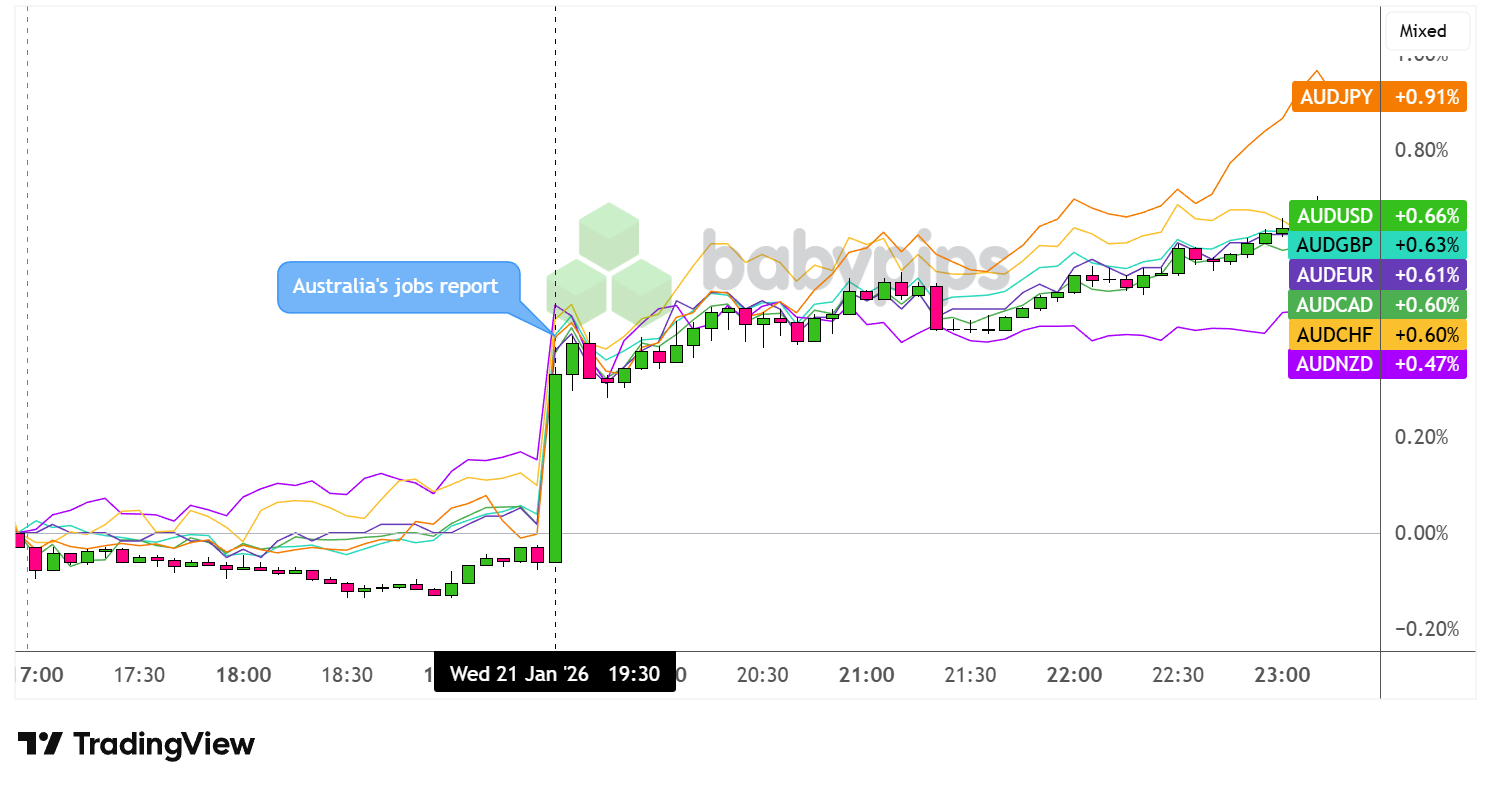The height and width of the screenshot is (789, 1491).
Task: Select the AUDJPY orange series label
Action: pyautogui.click(x=1335, y=97)
